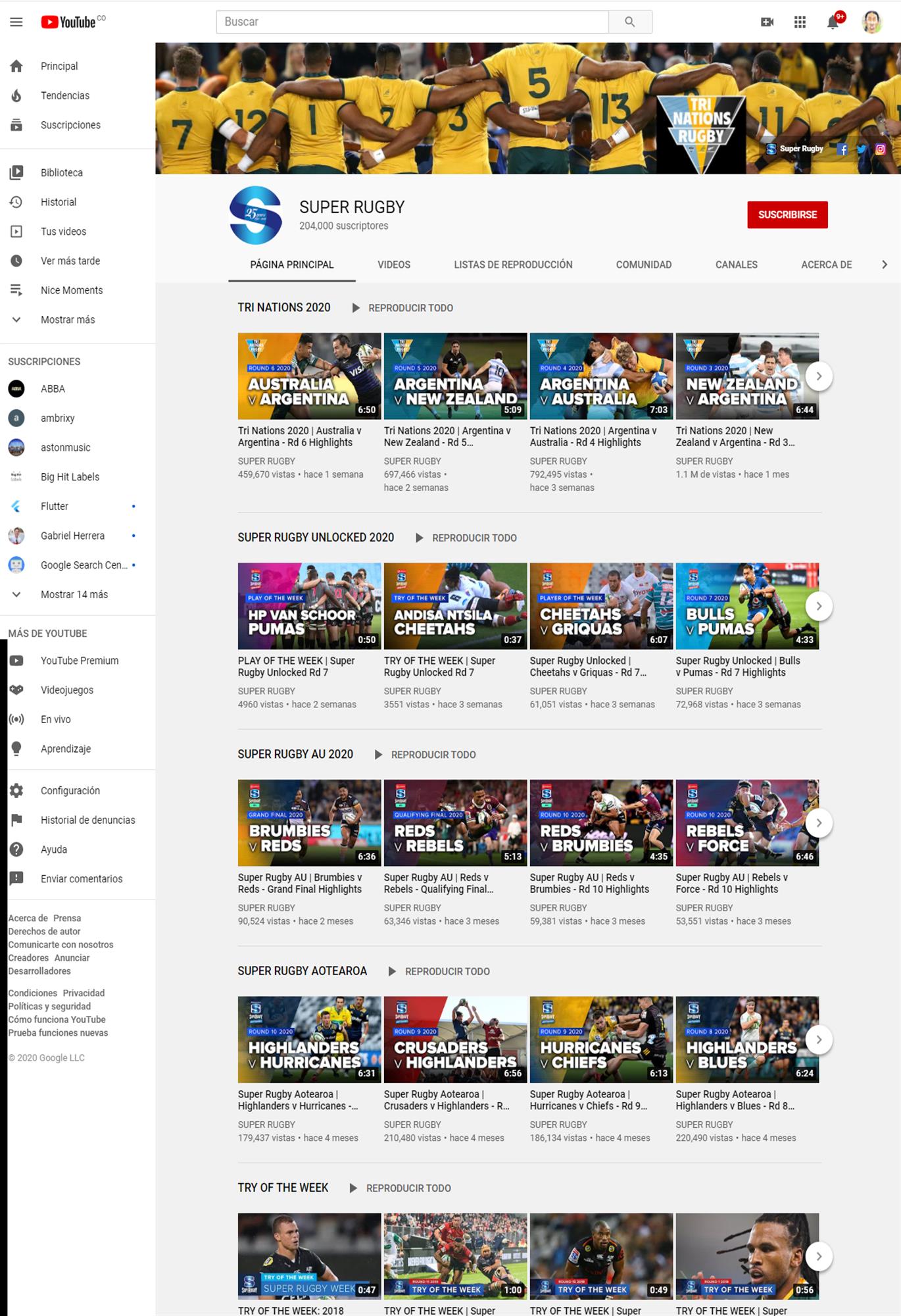This screenshot has width=901, height=1316.
Task: Open Brumbies v Reds Grand Final thumbnail
Action: pyautogui.click(x=309, y=823)
